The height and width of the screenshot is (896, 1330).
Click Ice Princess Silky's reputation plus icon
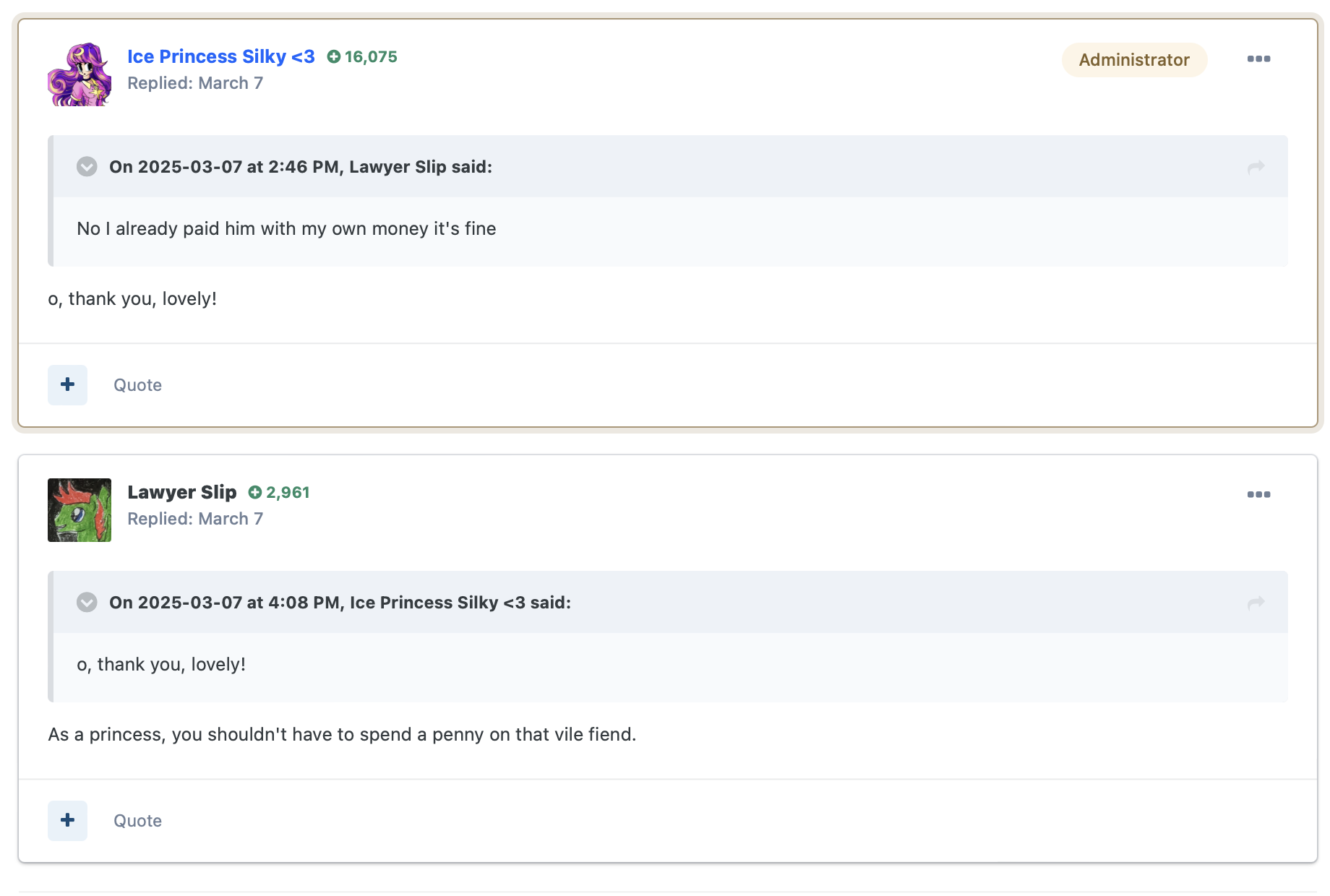(x=333, y=56)
